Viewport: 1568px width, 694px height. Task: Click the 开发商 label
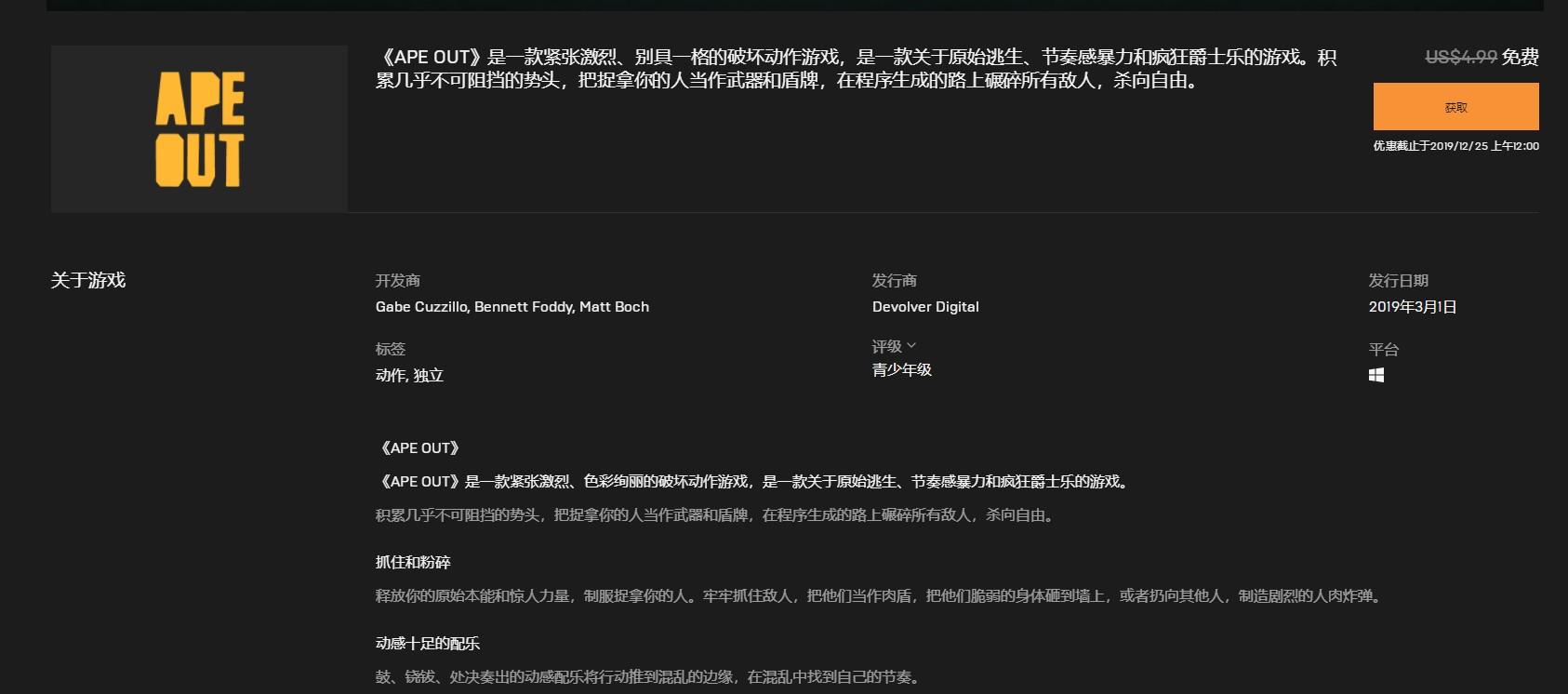click(398, 280)
